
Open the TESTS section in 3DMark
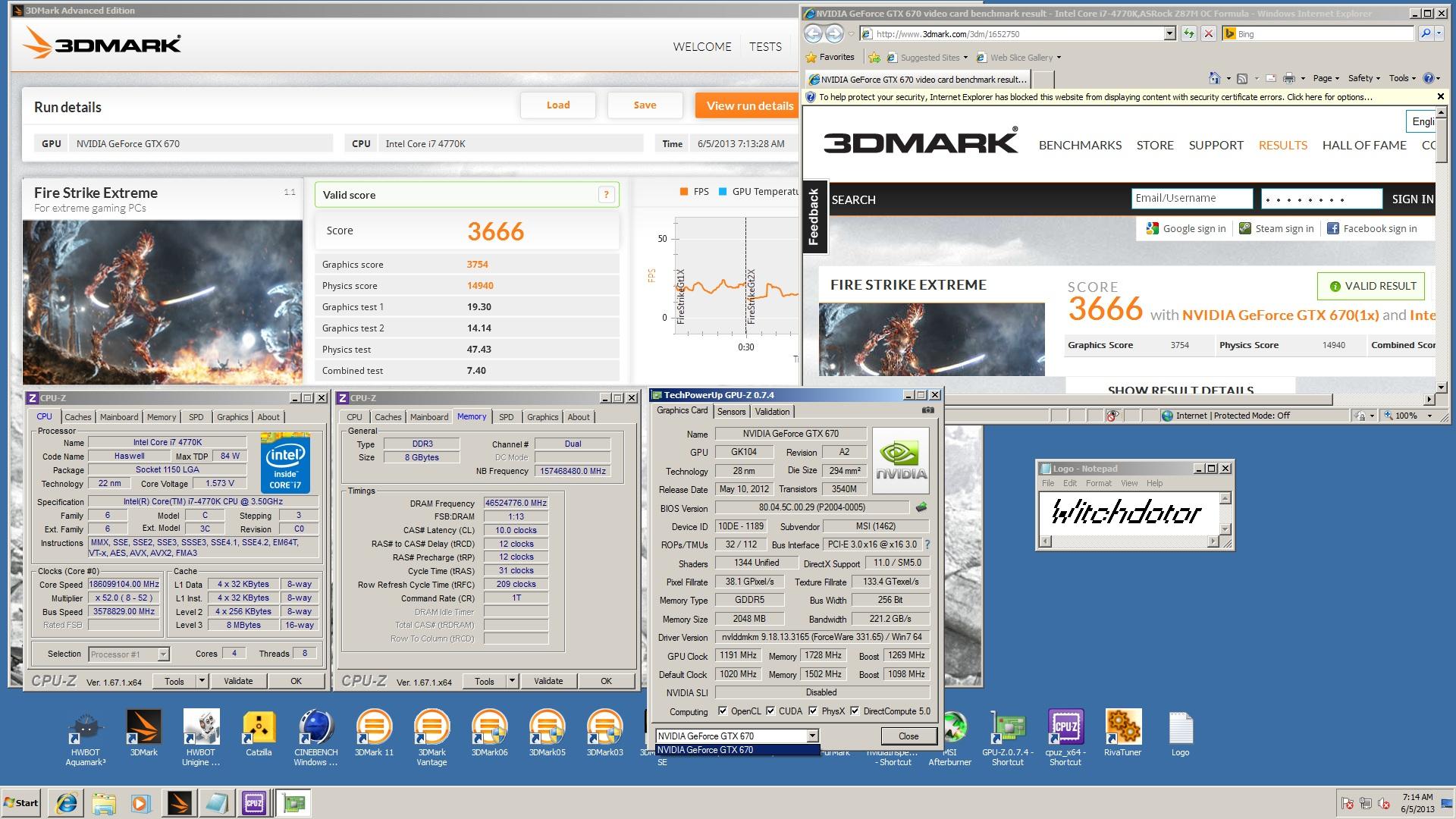tap(765, 47)
